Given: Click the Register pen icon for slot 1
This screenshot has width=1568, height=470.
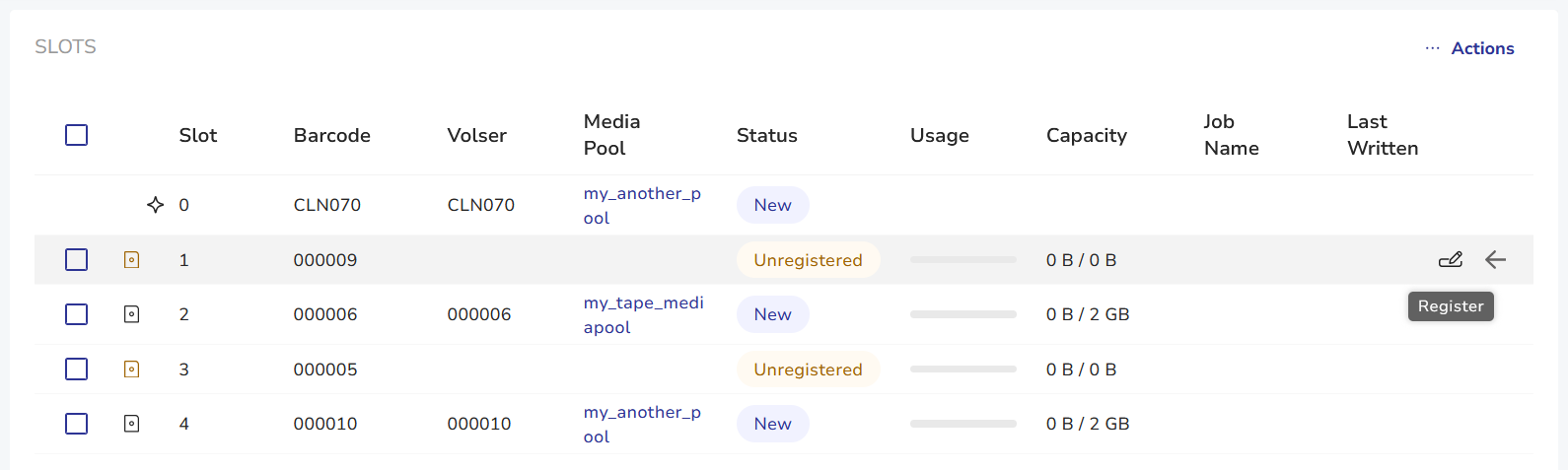Looking at the screenshot, I should [x=1451, y=260].
